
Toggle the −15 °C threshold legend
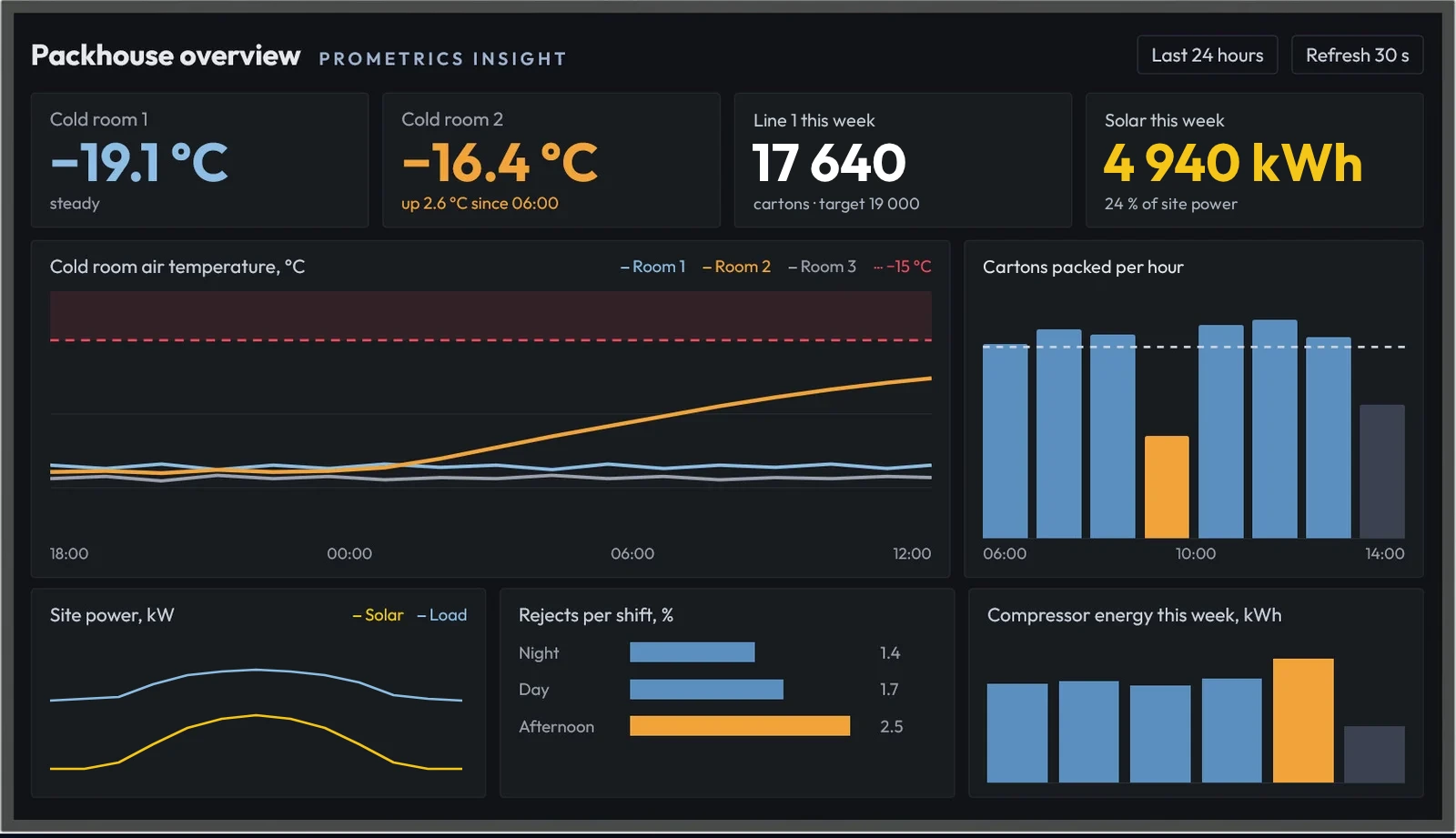(x=902, y=267)
